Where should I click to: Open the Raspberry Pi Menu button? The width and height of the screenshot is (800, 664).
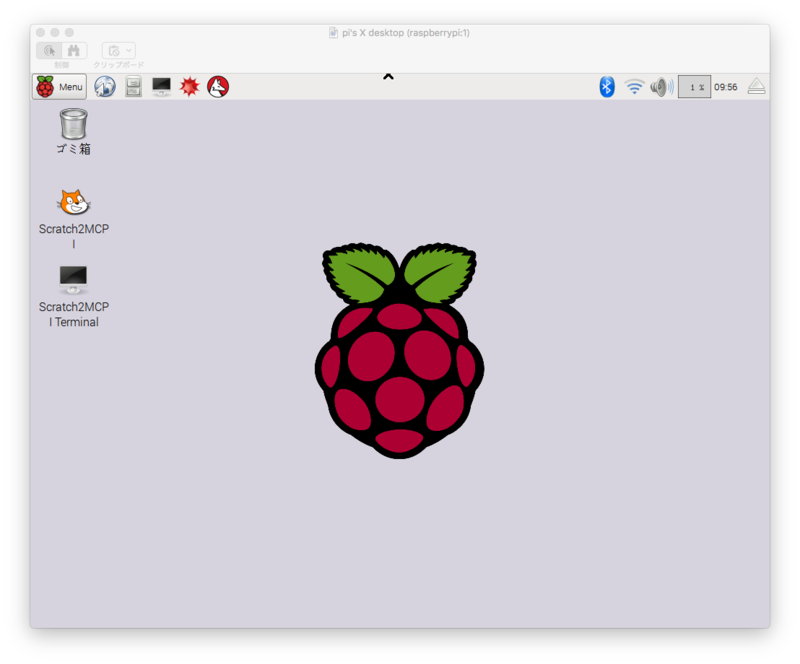tap(60, 86)
